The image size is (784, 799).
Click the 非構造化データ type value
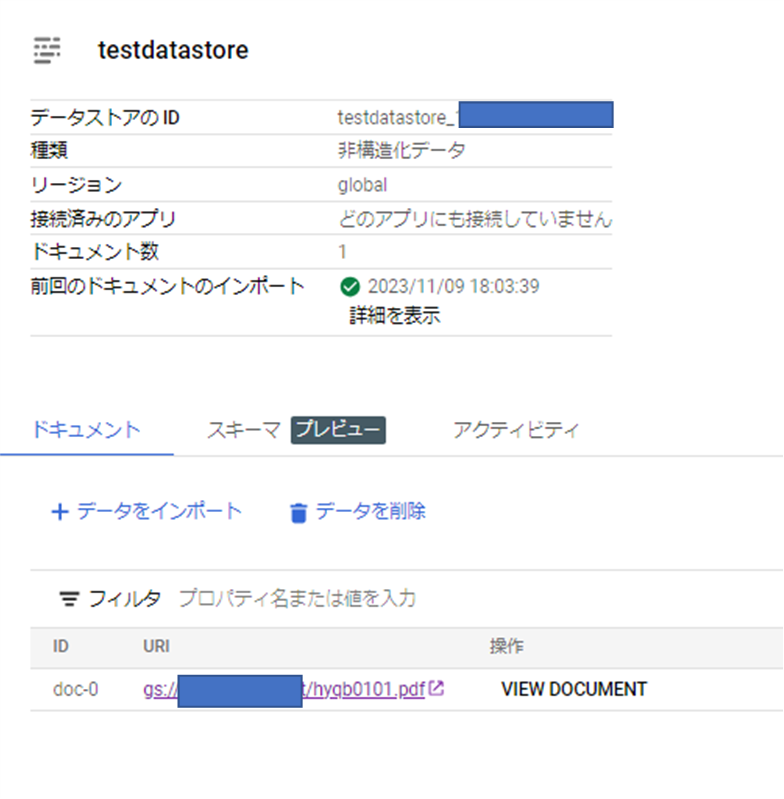point(401,151)
